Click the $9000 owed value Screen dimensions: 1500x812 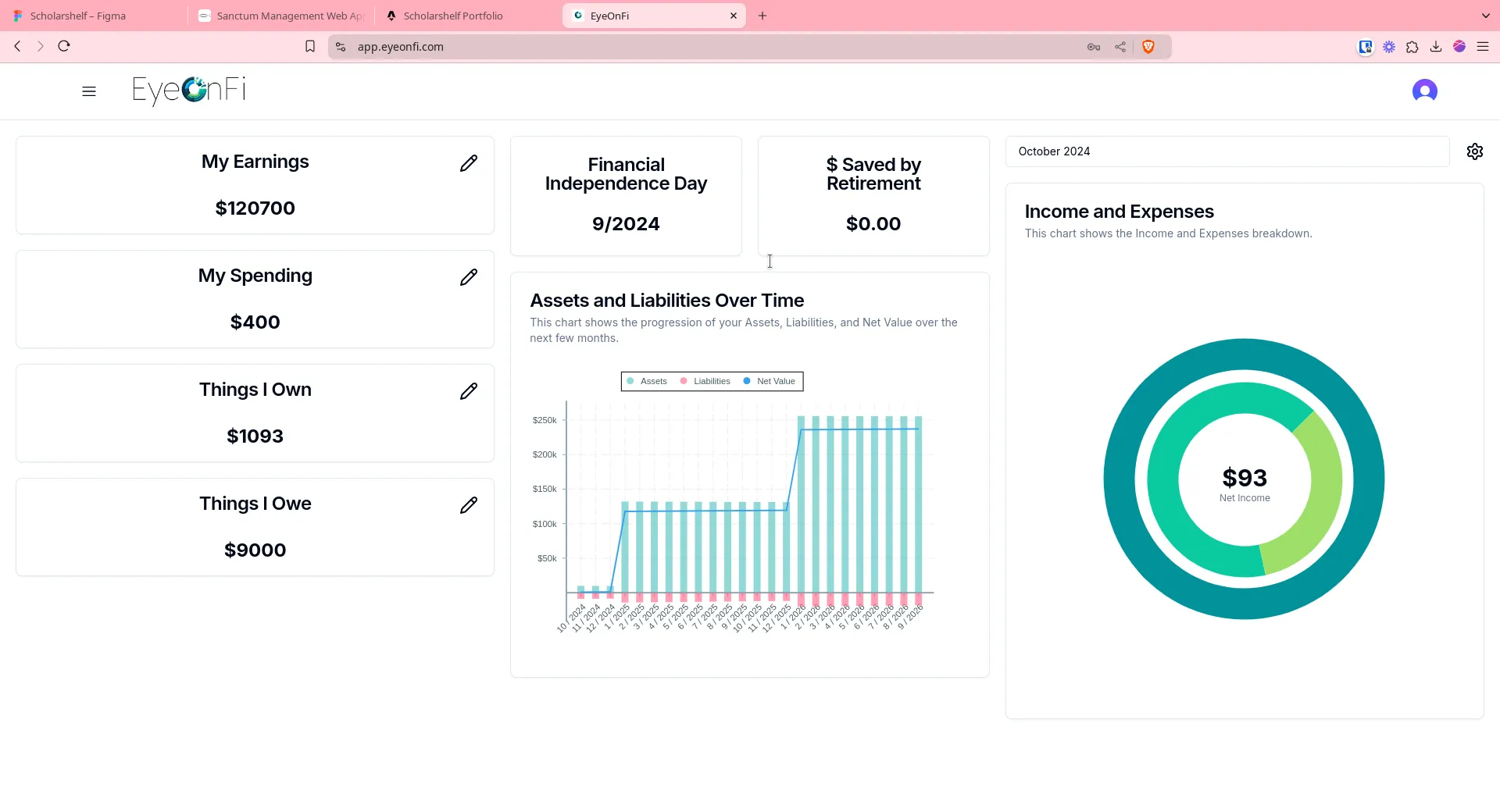255,550
